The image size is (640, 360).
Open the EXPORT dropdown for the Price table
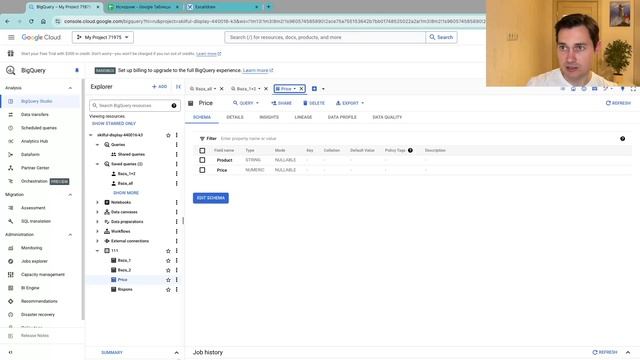tap(350, 103)
